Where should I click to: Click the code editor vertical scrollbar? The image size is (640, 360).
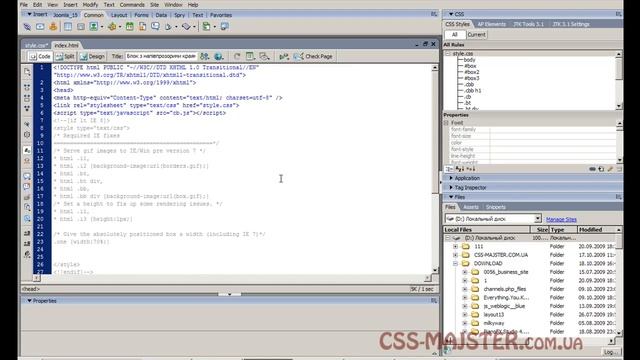(435, 169)
